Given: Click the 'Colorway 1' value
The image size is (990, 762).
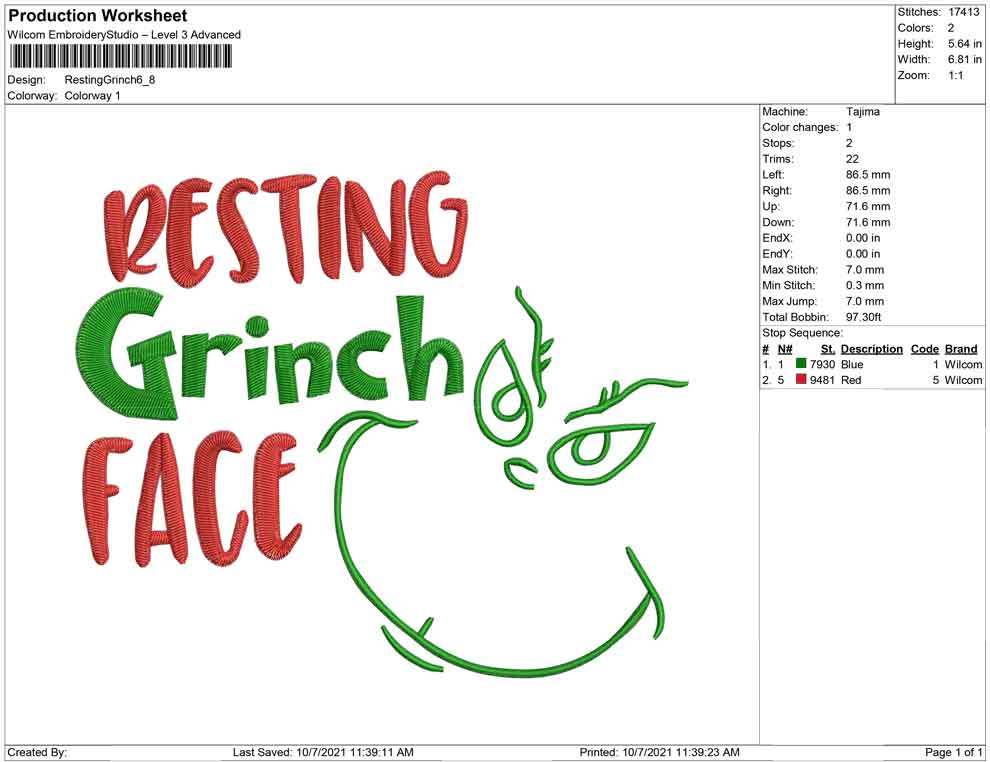Looking at the screenshot, I should pyautogui.click(x=92, y=96).
